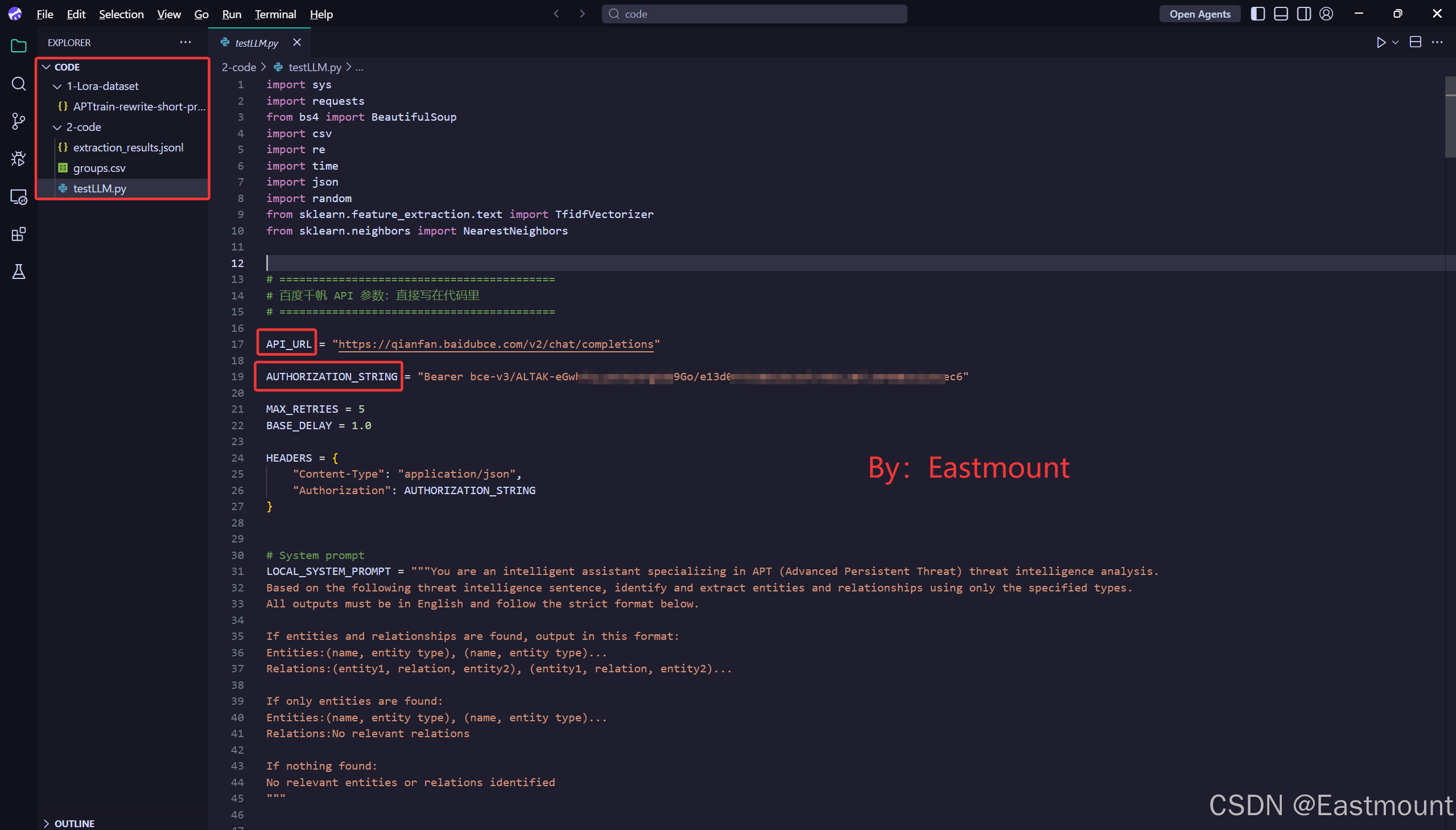
Task: Click TfidfVectorizer import on line 9
Action: [604, 215]
